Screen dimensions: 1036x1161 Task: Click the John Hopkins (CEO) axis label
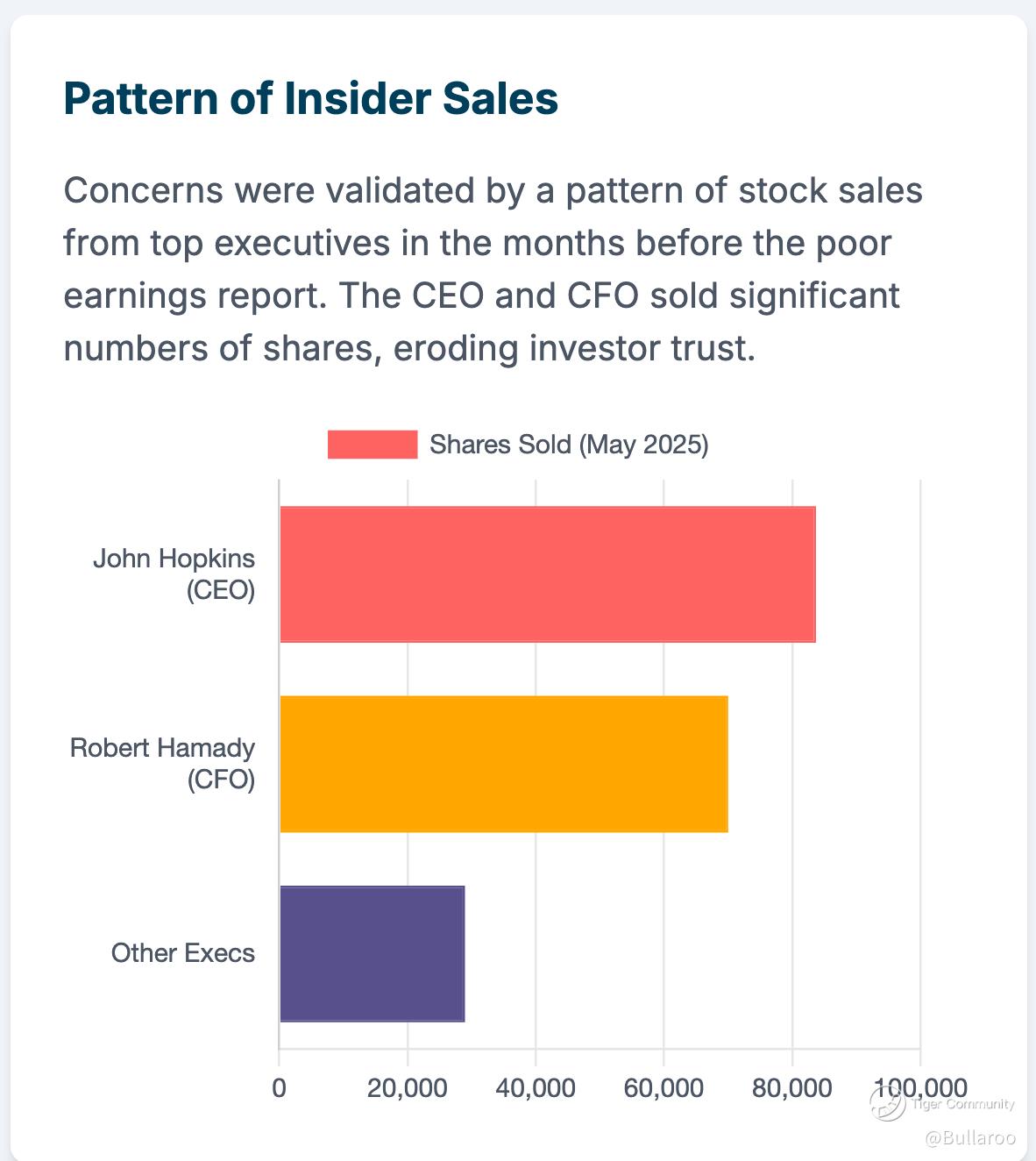tap(174, 574)
